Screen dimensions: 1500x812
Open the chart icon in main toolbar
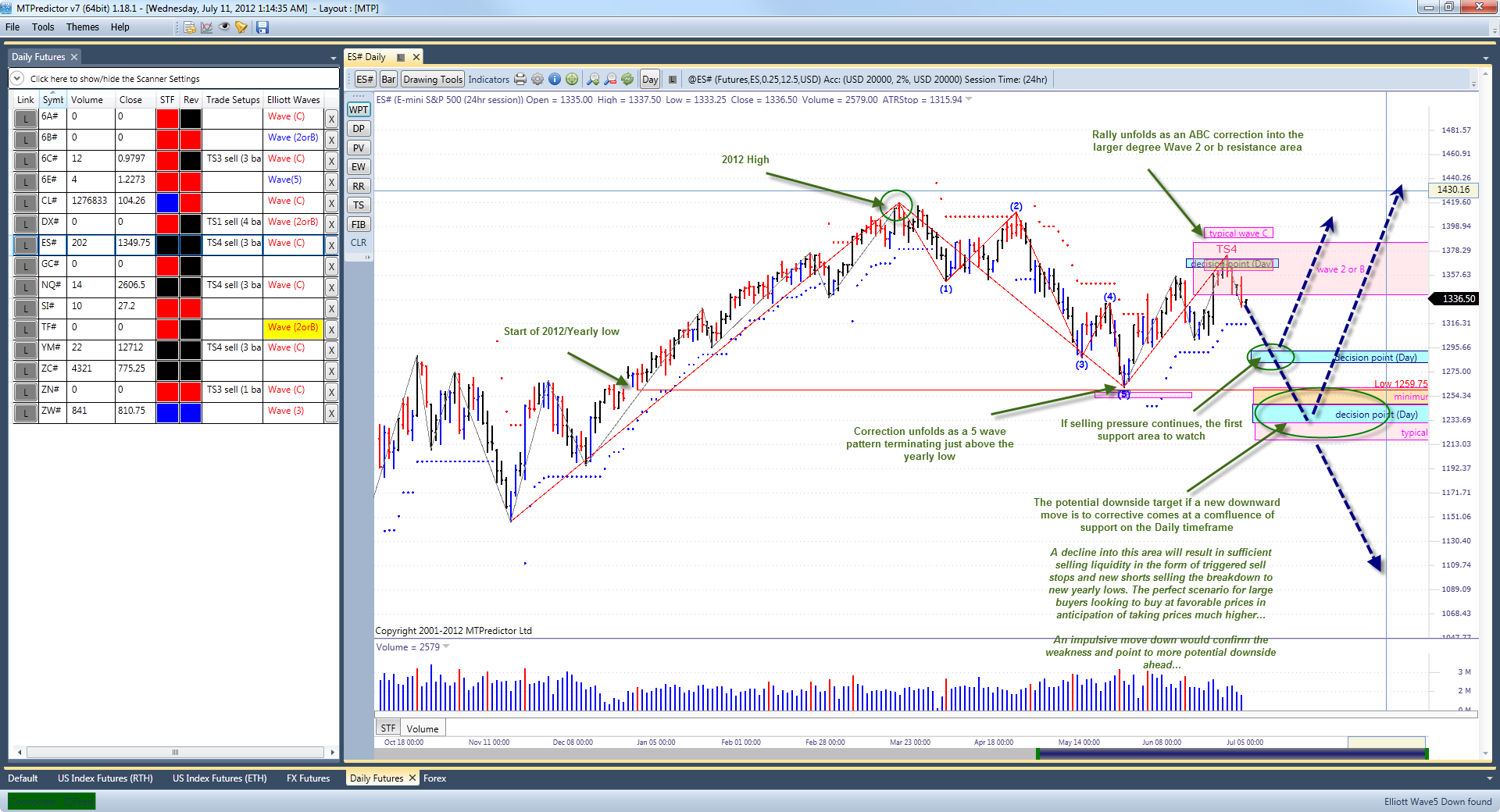207,27
